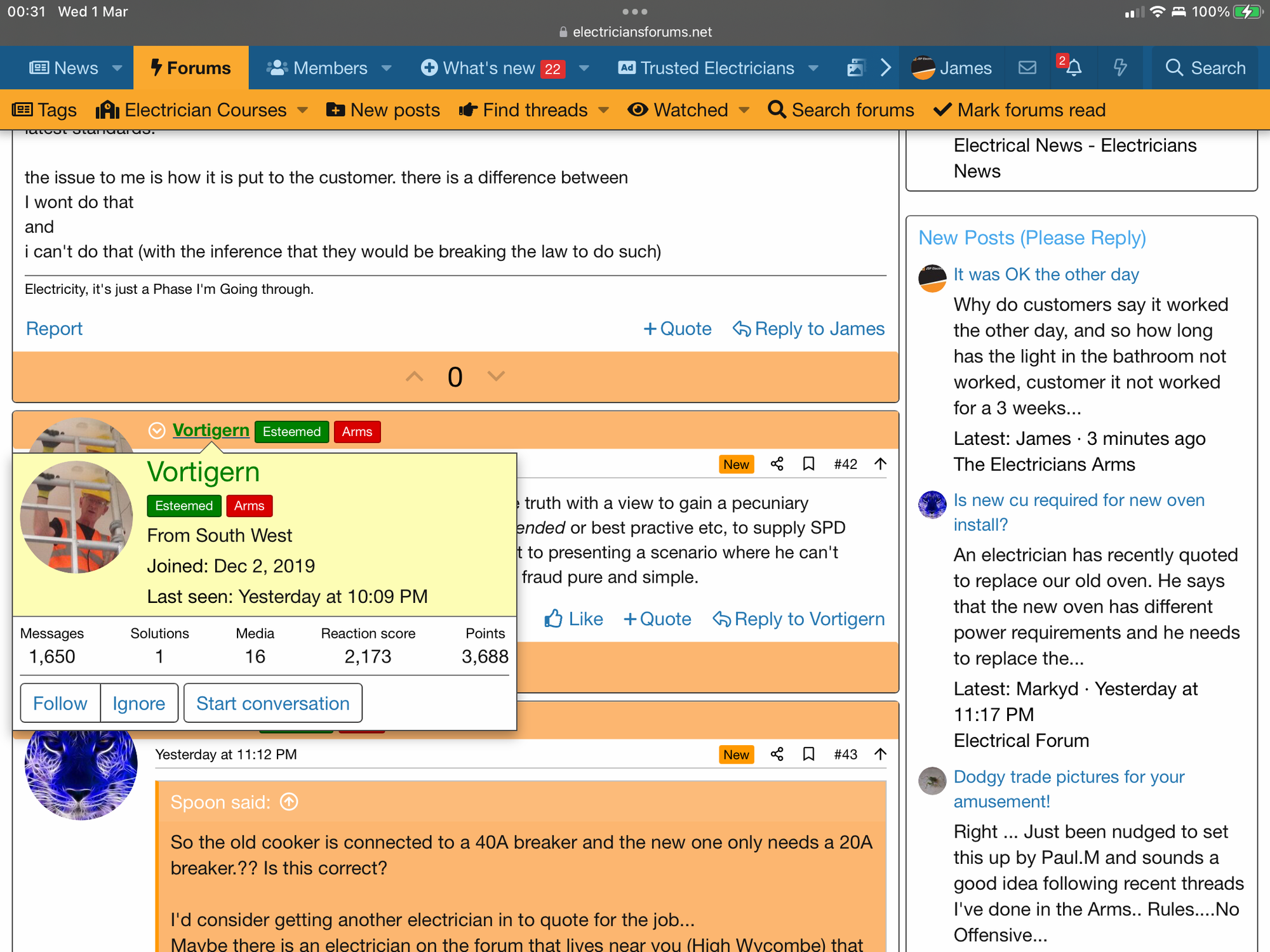Viewport: 1270px width, 952px height.
Task: Upvote James's post with up arrow
Action: 415,376
